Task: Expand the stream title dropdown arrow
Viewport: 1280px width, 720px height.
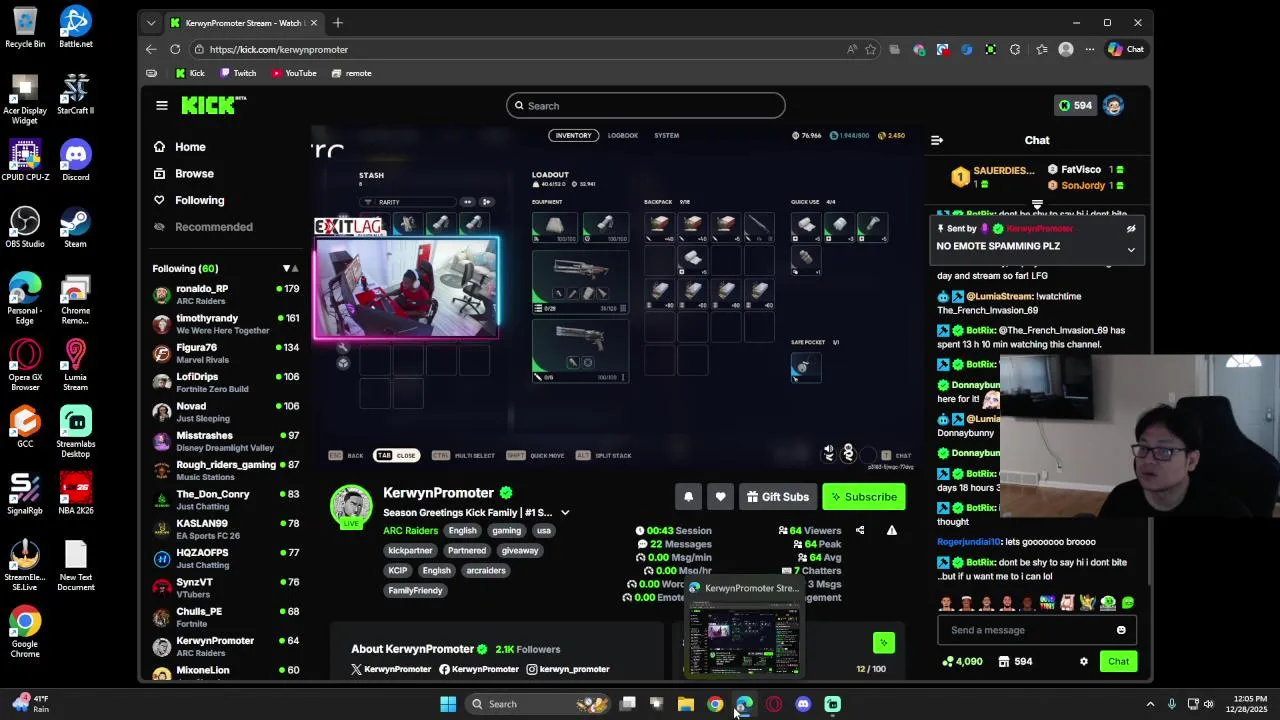Action: (565, 513)
